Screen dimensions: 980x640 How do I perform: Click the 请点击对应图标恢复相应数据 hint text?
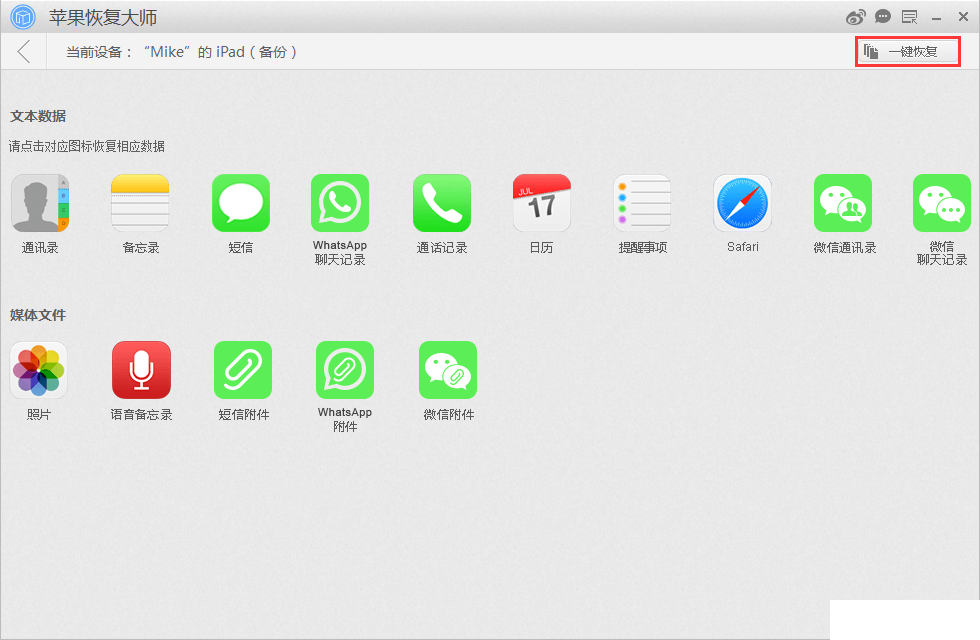click(87, 146)
